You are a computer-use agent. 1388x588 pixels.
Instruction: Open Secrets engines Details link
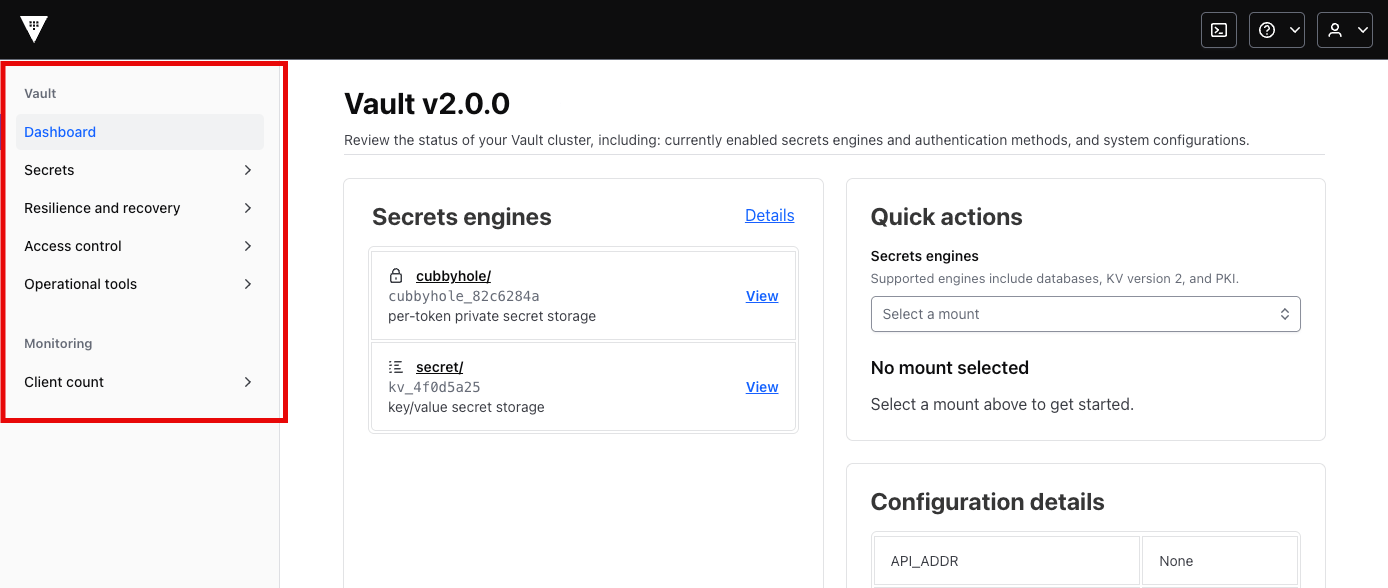coord(770,216)
